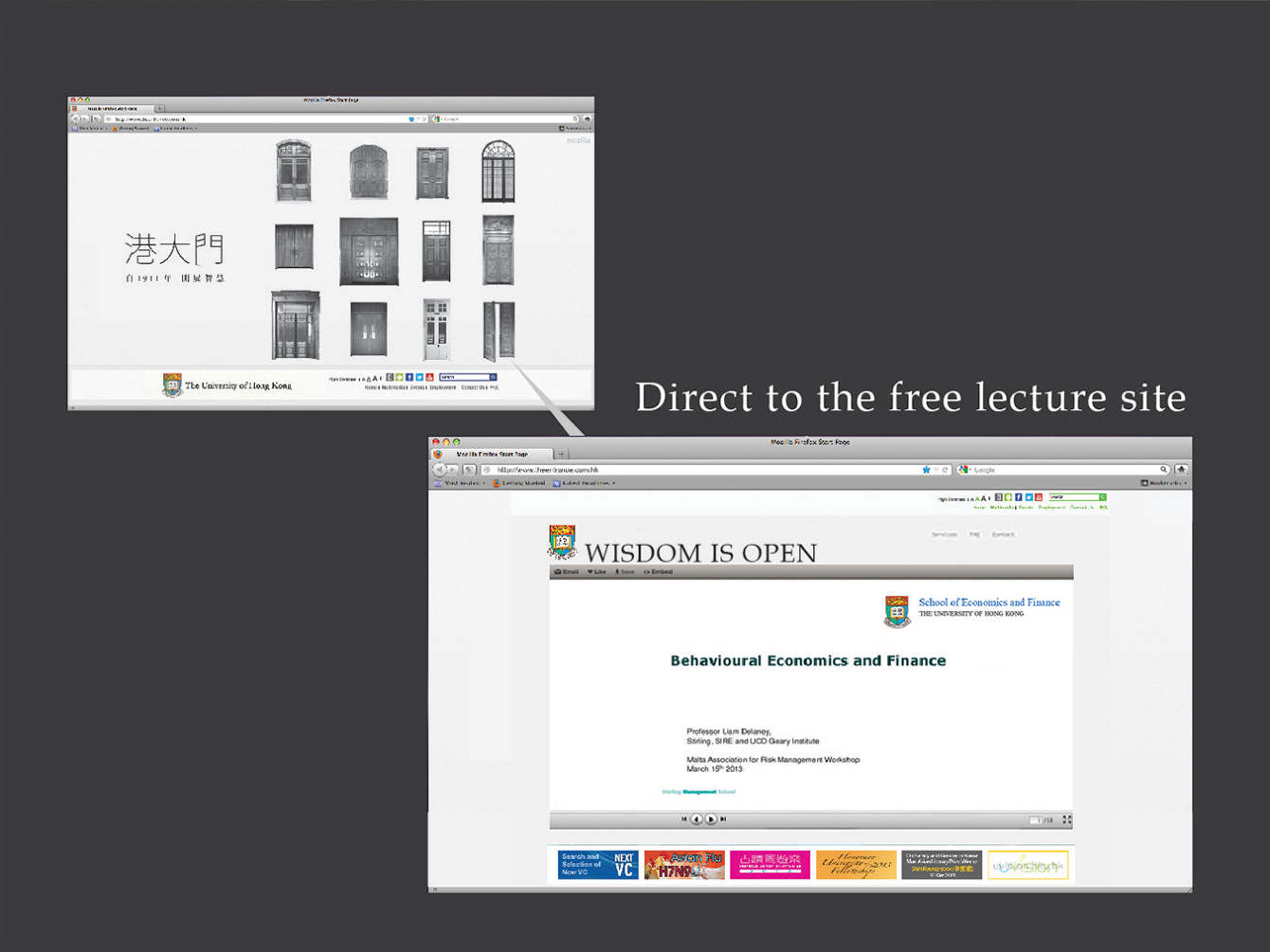Click the HKU crest beside WISDOM IS OPEN
This screenshot has height=952, width=1270.
pyautogui.click(x=562, y=543)
